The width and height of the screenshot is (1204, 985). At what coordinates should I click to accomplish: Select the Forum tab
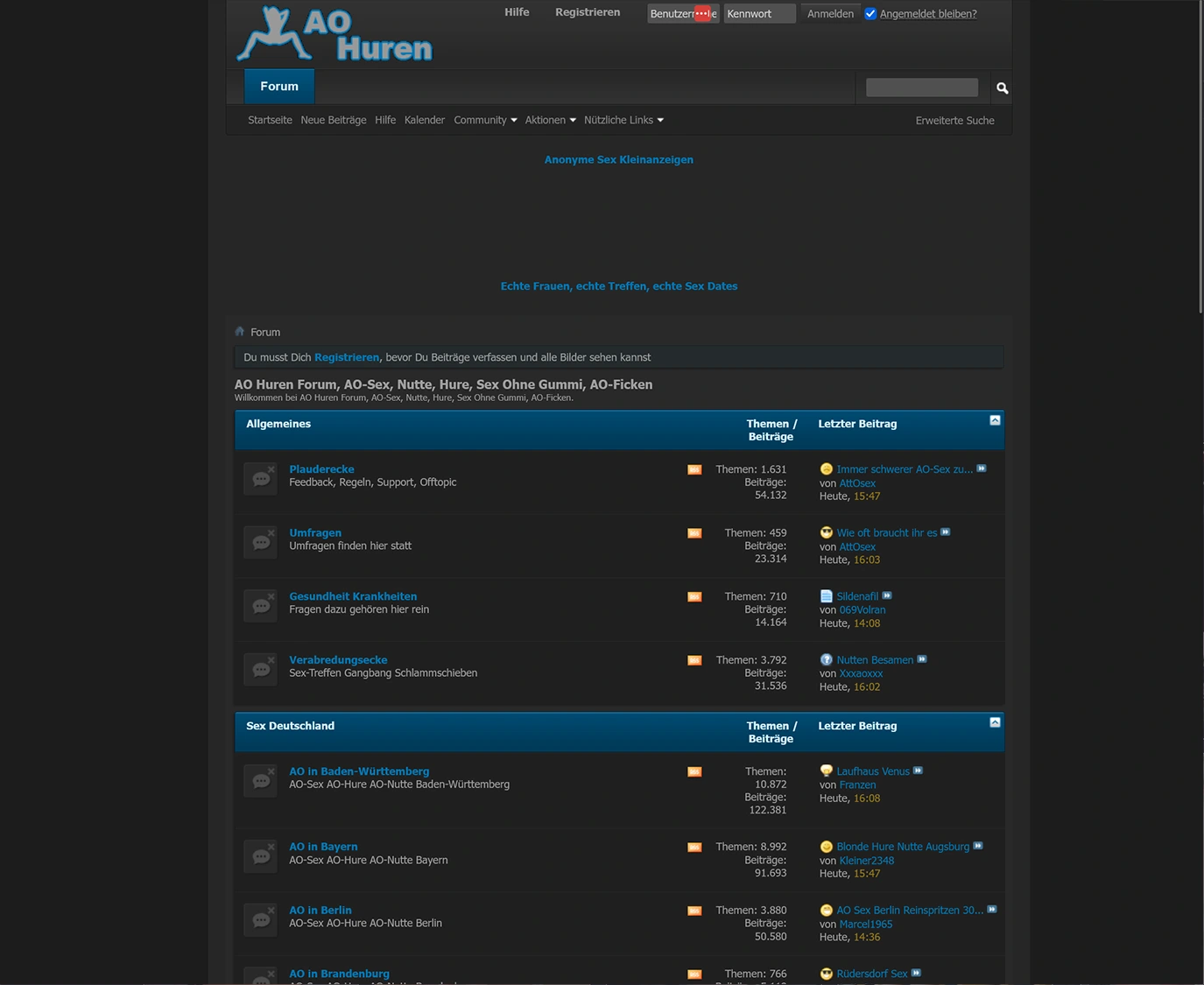[279, 87]
